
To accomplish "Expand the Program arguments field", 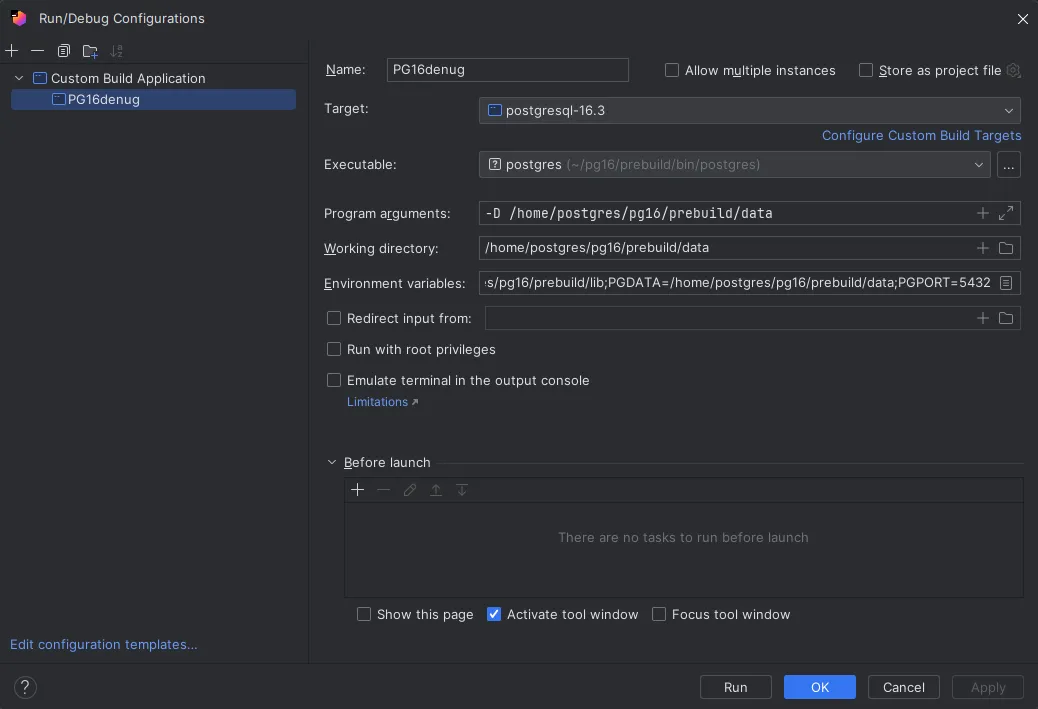I will [1006, 213].
